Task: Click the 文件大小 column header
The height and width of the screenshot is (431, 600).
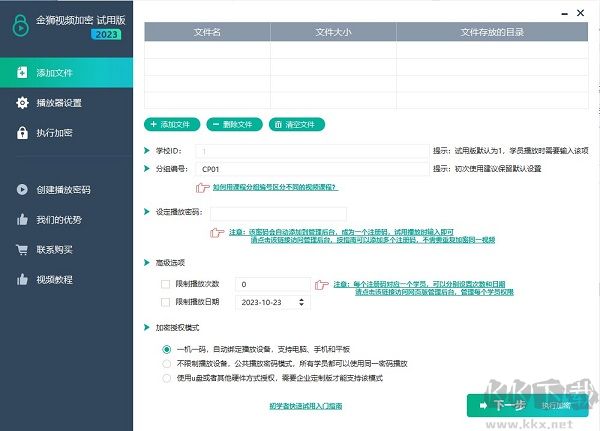Action: pos(333,32)
